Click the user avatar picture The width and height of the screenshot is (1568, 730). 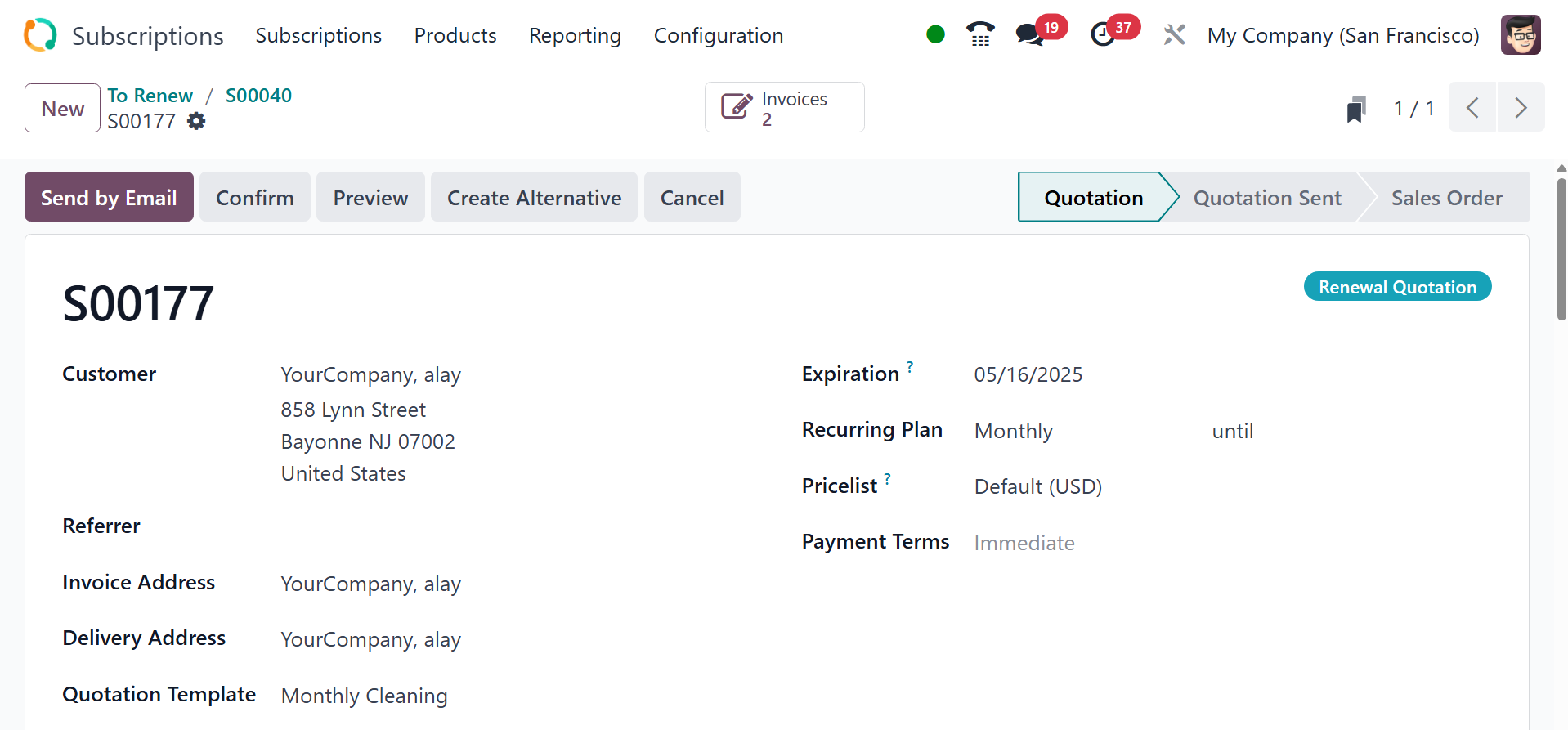(1521, 35)
